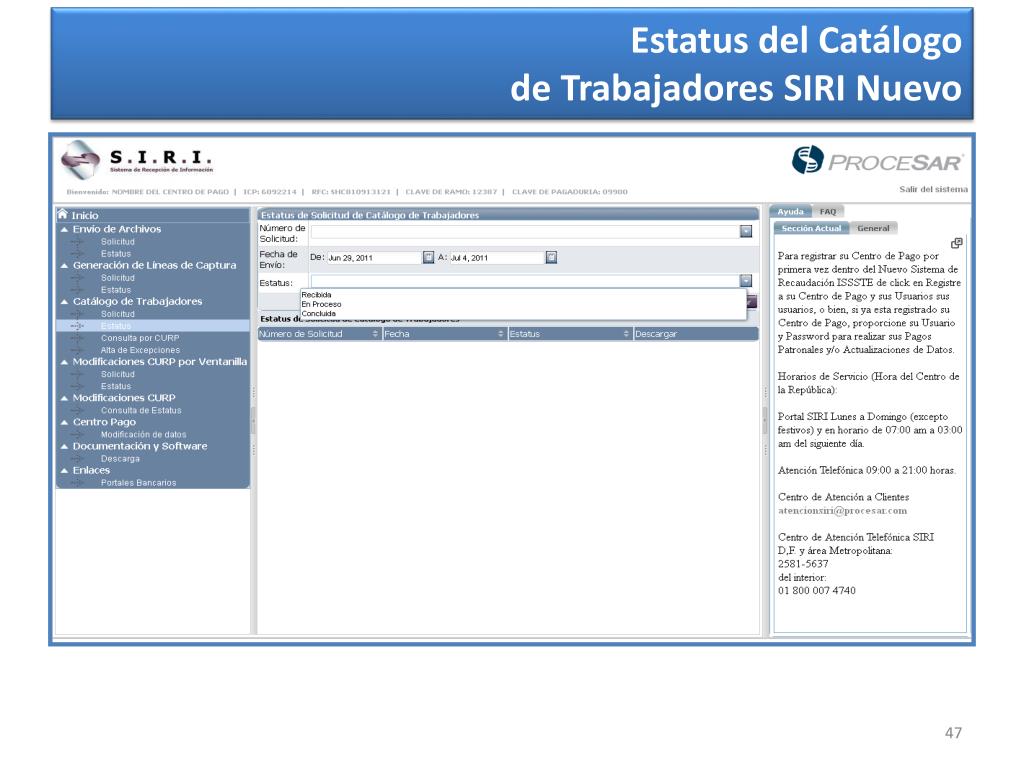Select the Sección Actual tab

[x=811, y=228]
